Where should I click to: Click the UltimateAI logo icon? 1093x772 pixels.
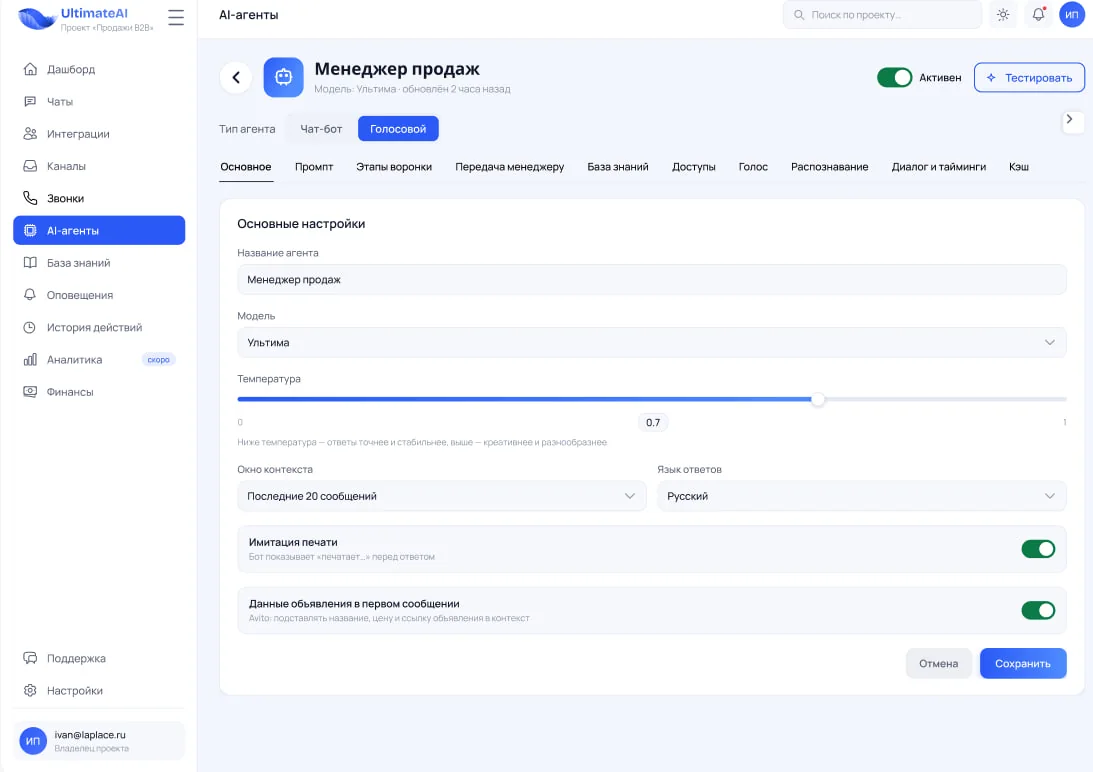pyautogui.click(x=37, y=18)
